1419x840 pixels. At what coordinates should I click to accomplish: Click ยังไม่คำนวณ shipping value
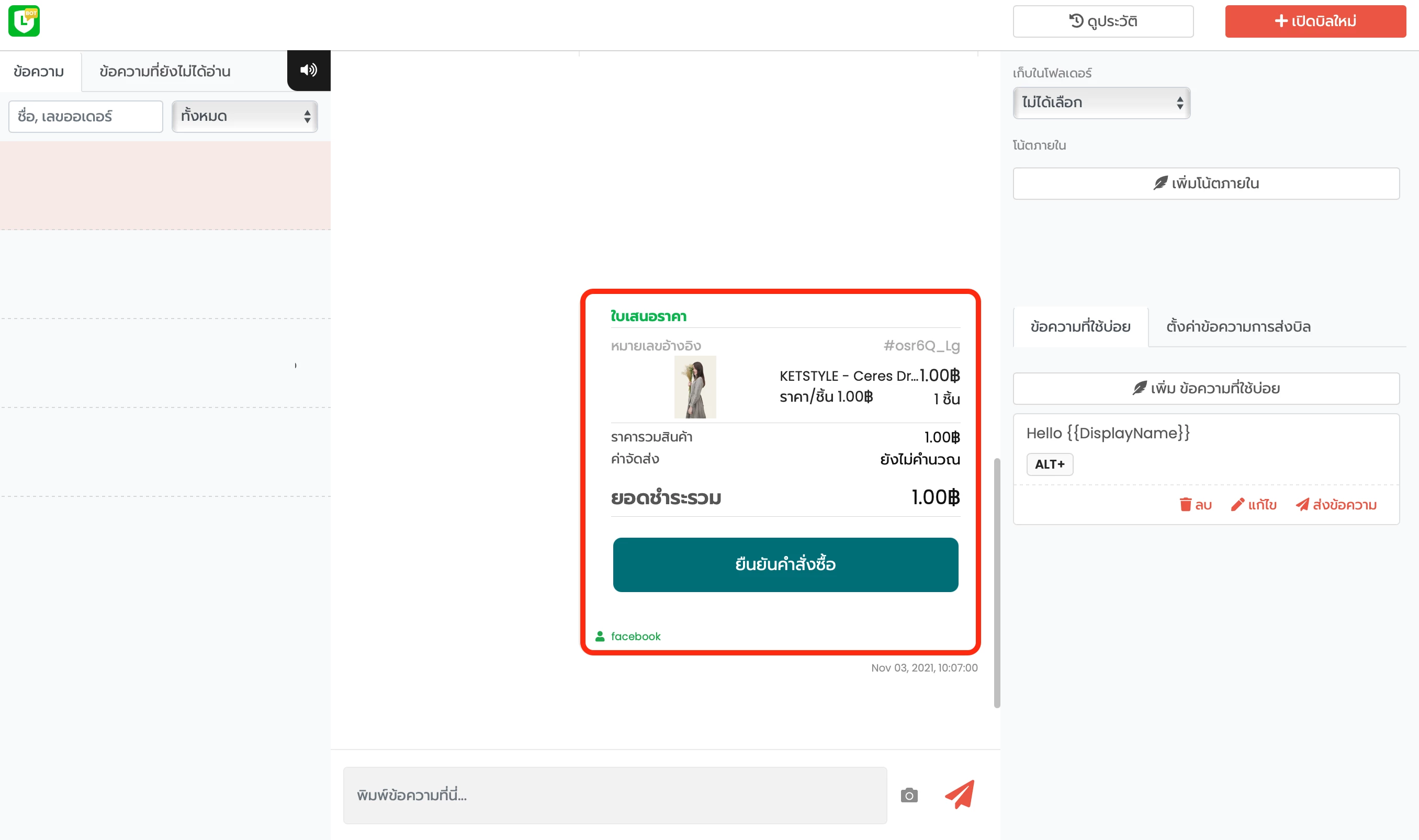920,459
